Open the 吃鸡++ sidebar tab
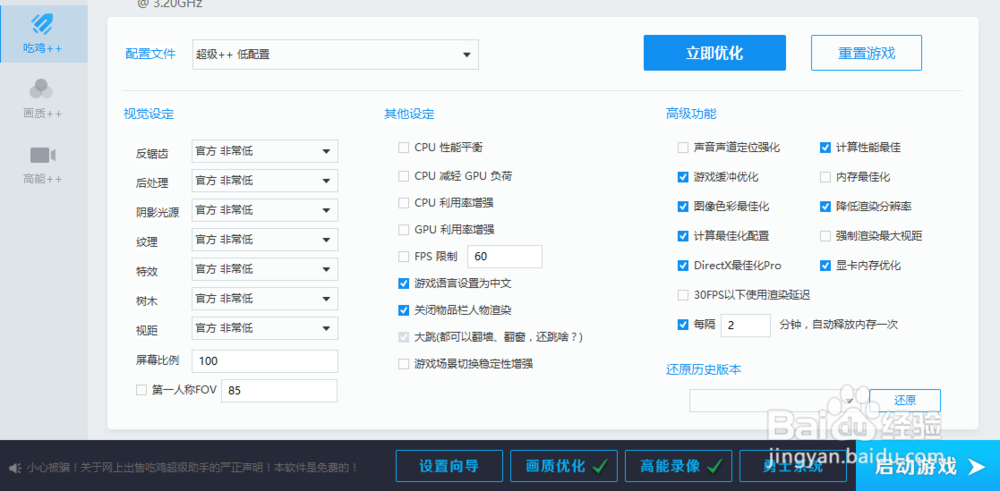Viewport: 1000px width, 491px height. point(43,34)
